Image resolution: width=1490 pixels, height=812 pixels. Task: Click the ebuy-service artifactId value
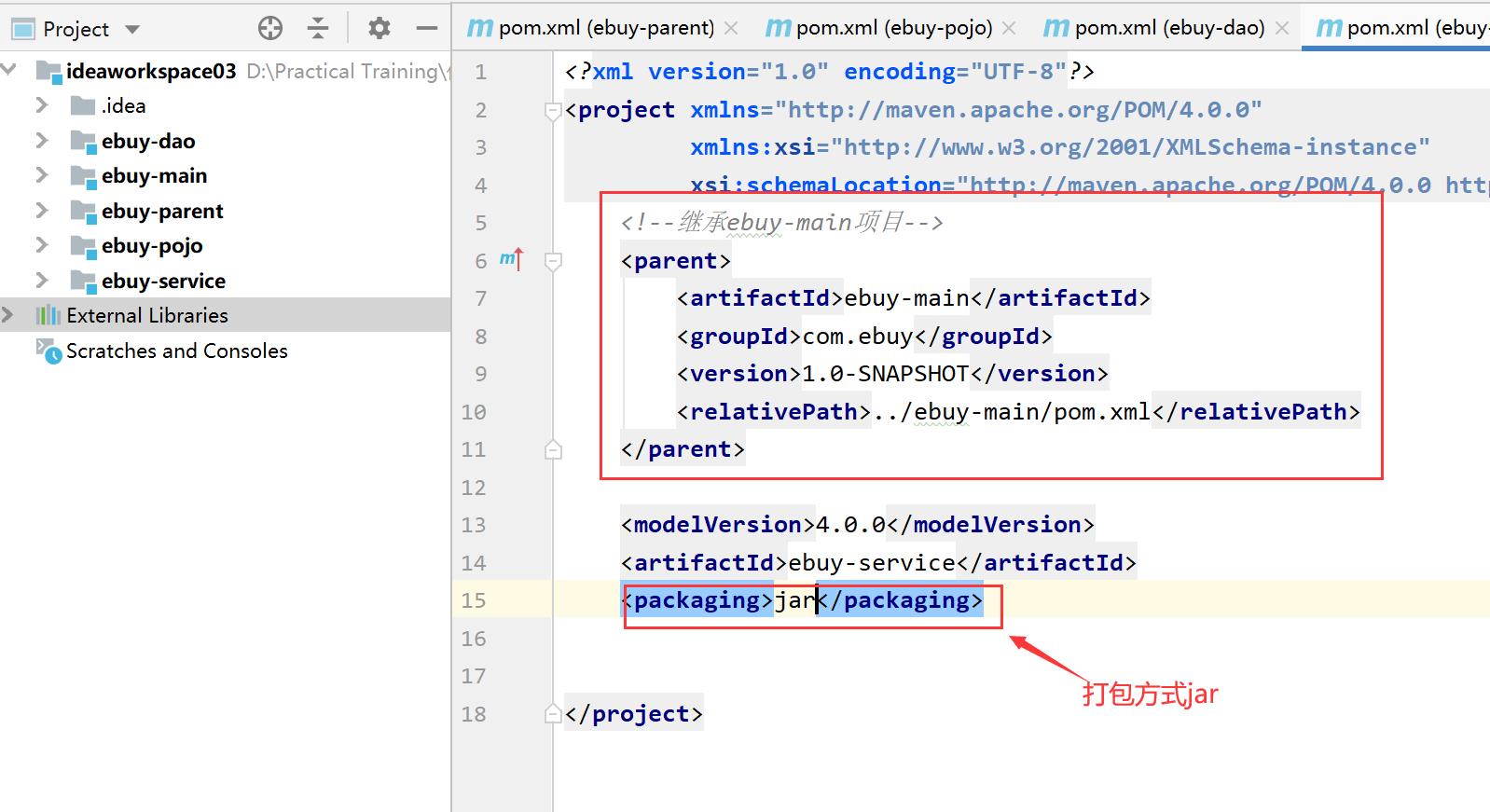[x=872, y=563]
